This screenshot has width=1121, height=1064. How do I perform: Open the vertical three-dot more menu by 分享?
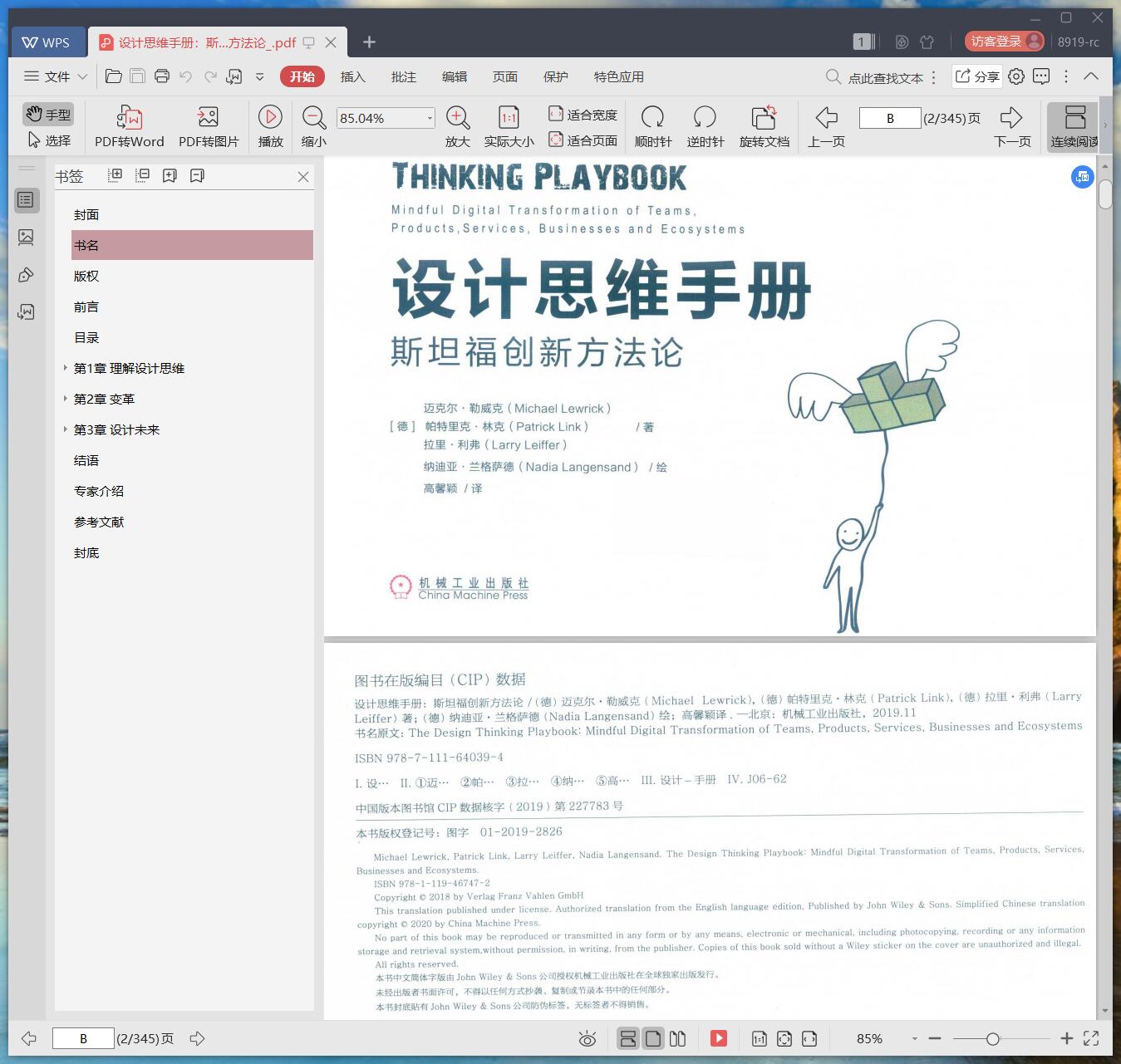[1066, 76]
